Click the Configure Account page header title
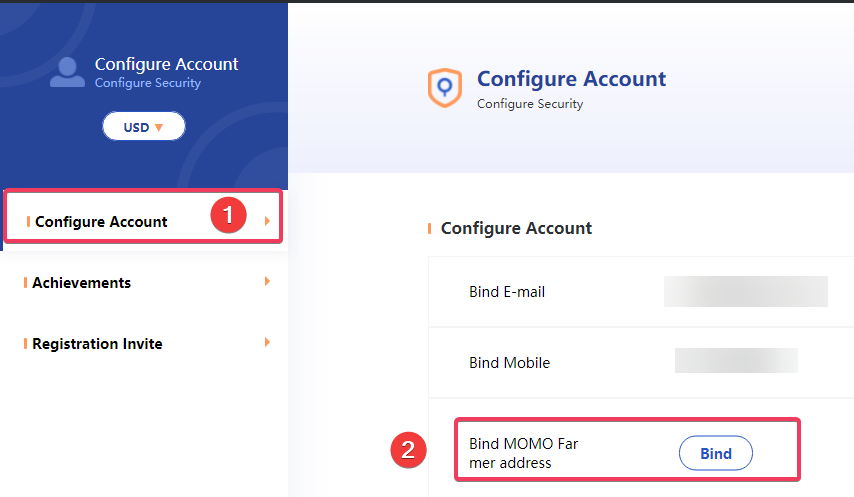The height and width of the screenshot is (497, 854). (x=571, y=79)
